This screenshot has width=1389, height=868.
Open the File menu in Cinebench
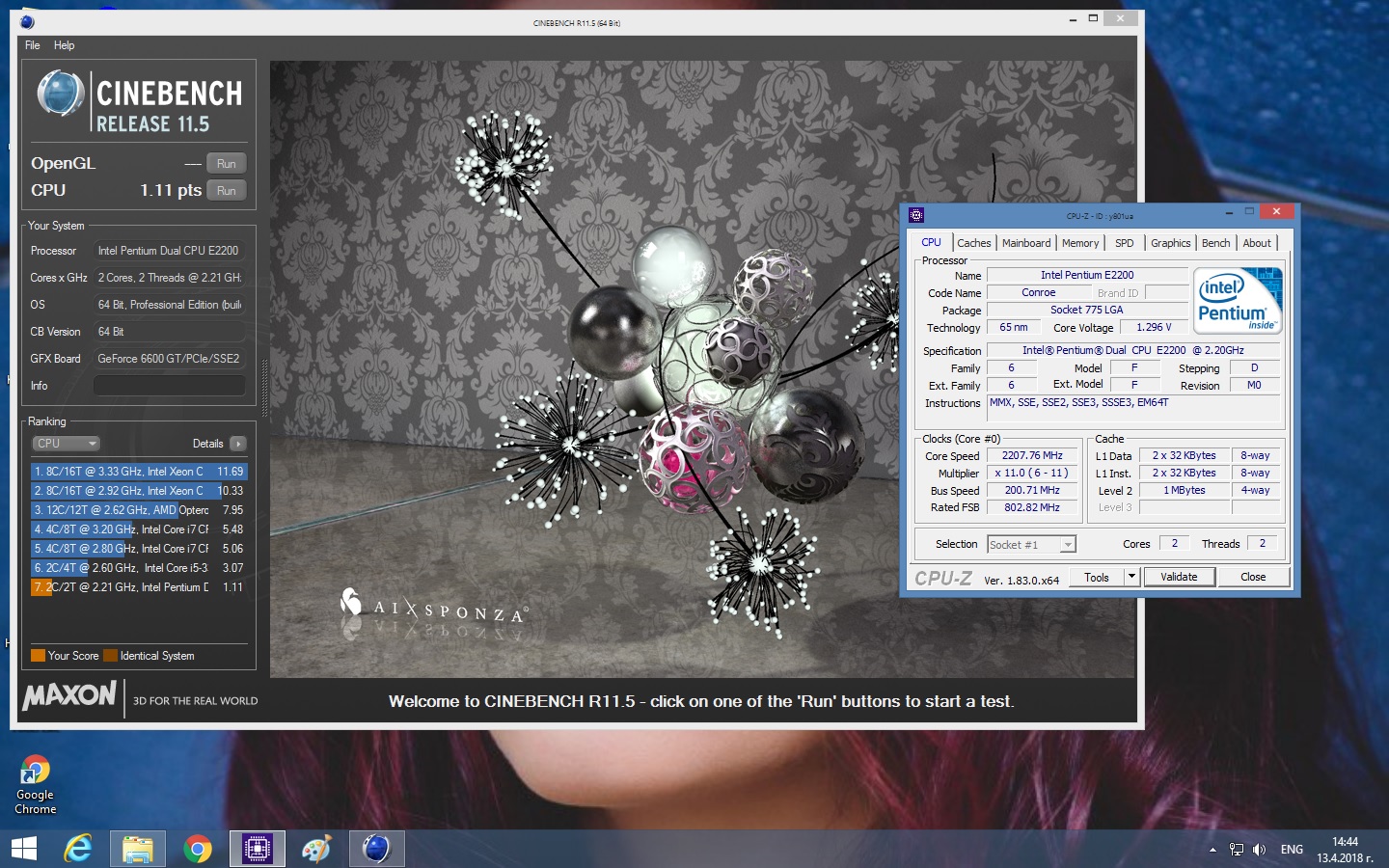pyautogui.click(x=32, y=45)
